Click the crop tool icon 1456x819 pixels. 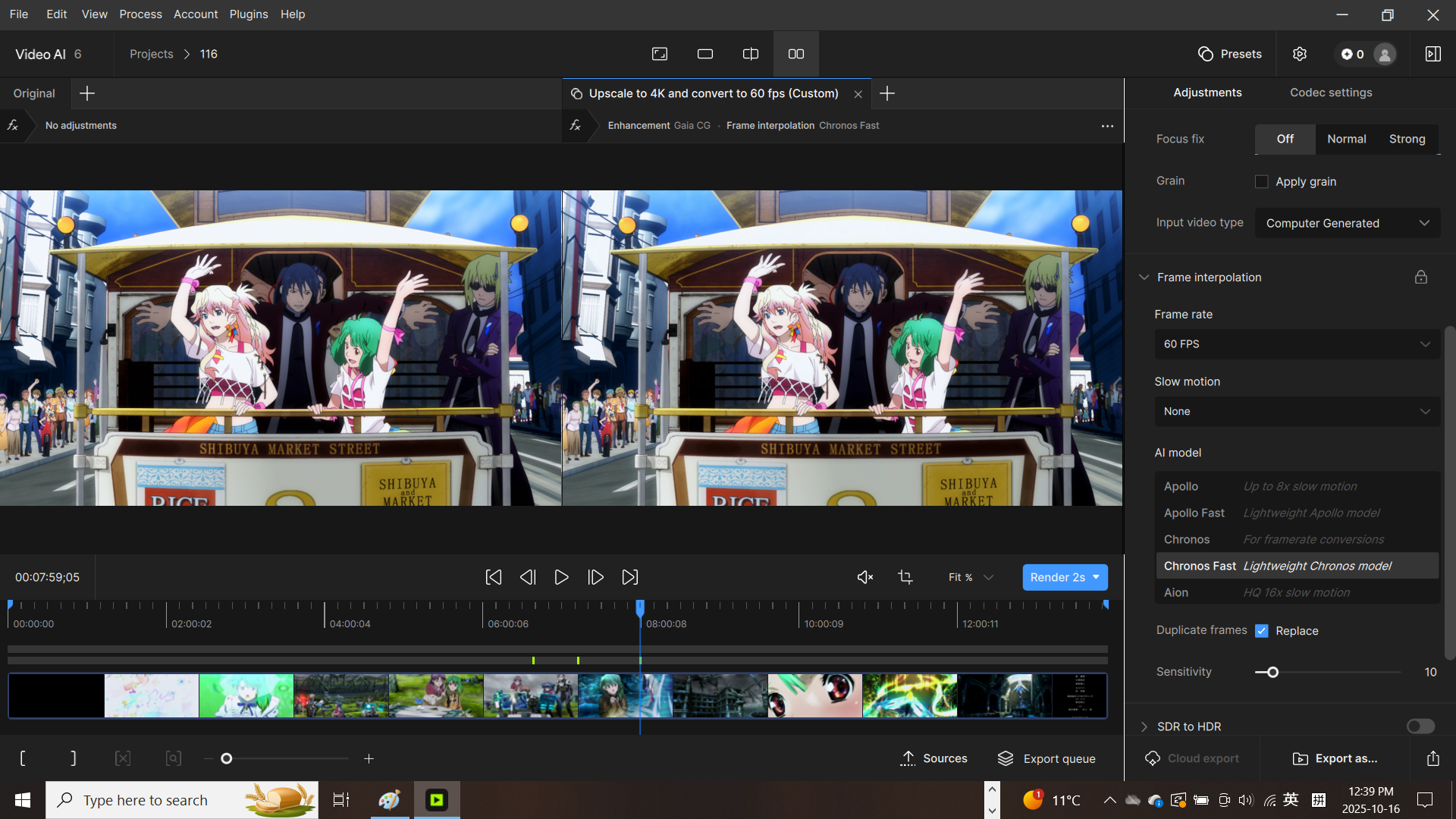(905, 577)
